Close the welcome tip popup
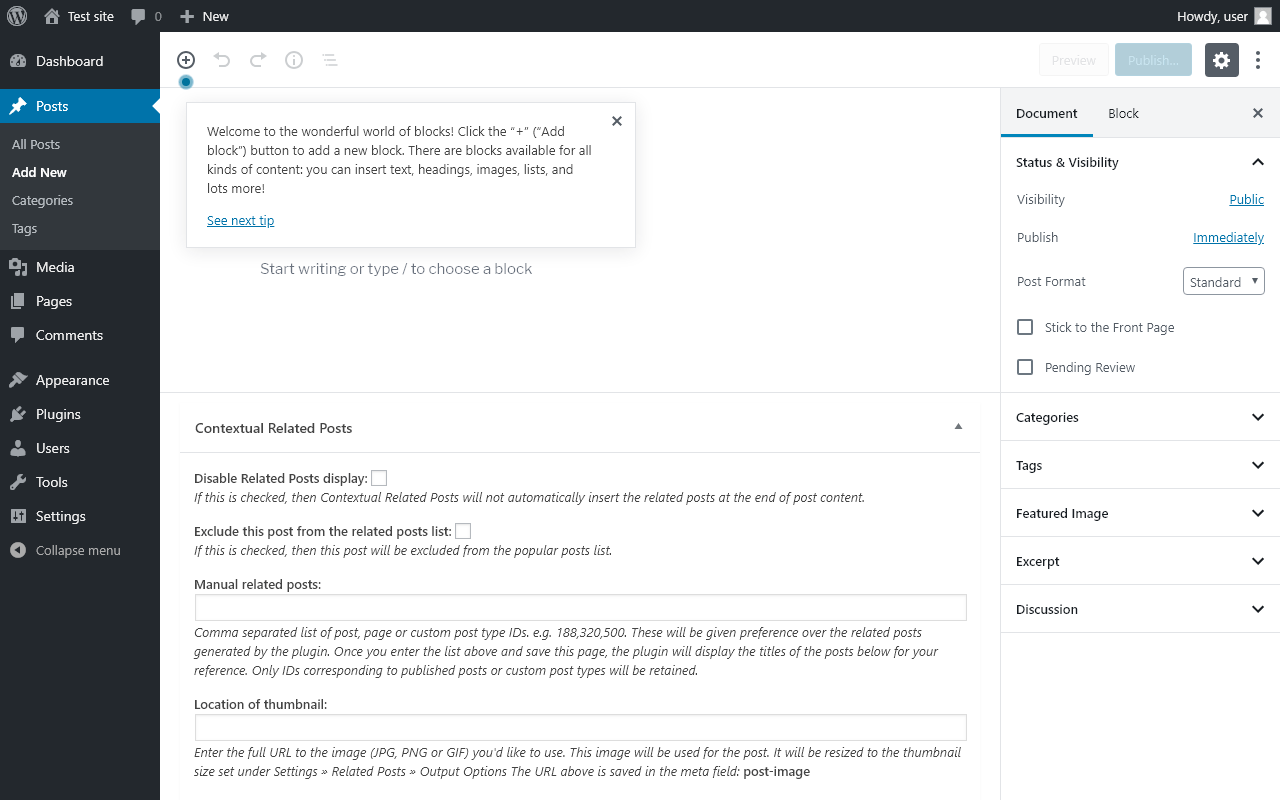 click(617, 121)
